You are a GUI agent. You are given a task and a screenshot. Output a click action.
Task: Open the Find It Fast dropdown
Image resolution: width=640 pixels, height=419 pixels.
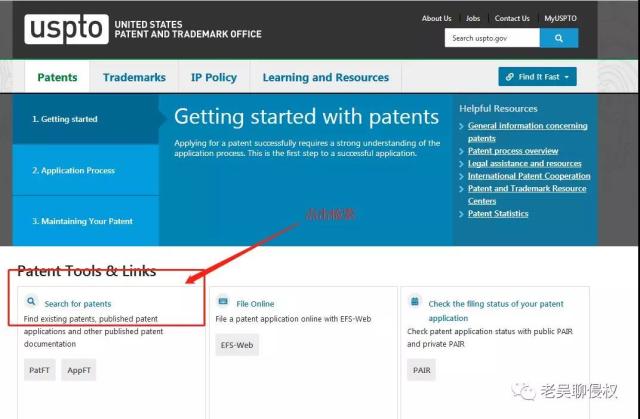click(x=537, y=77)
